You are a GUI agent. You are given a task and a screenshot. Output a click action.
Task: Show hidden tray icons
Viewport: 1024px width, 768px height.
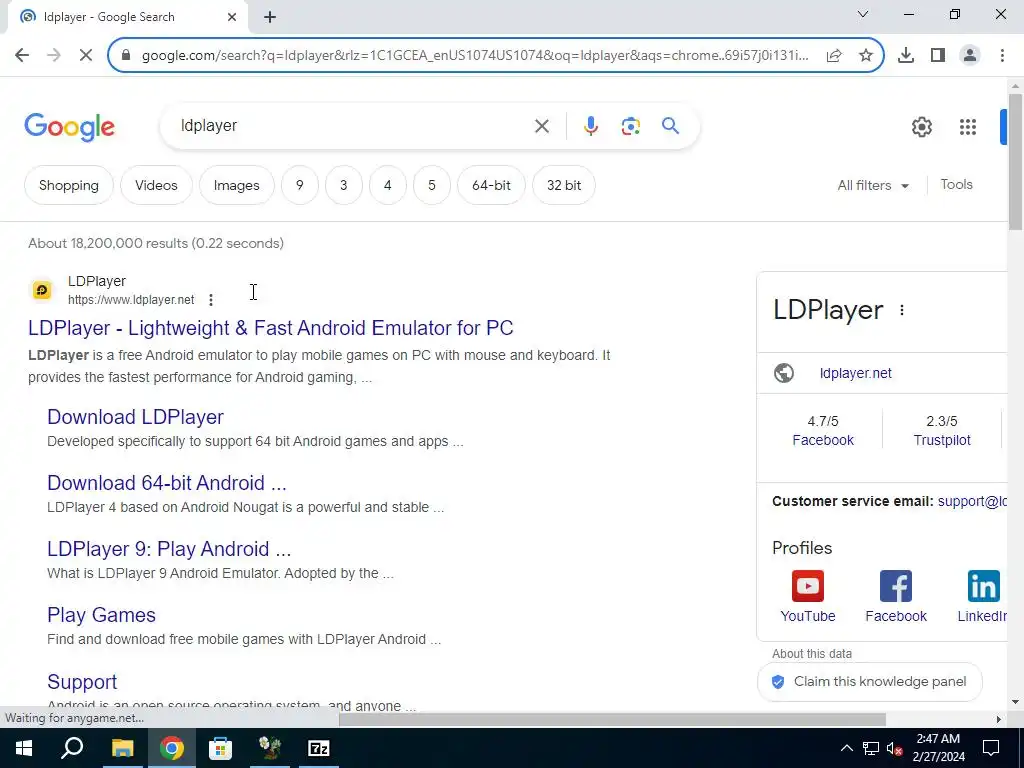click(846, 748)
